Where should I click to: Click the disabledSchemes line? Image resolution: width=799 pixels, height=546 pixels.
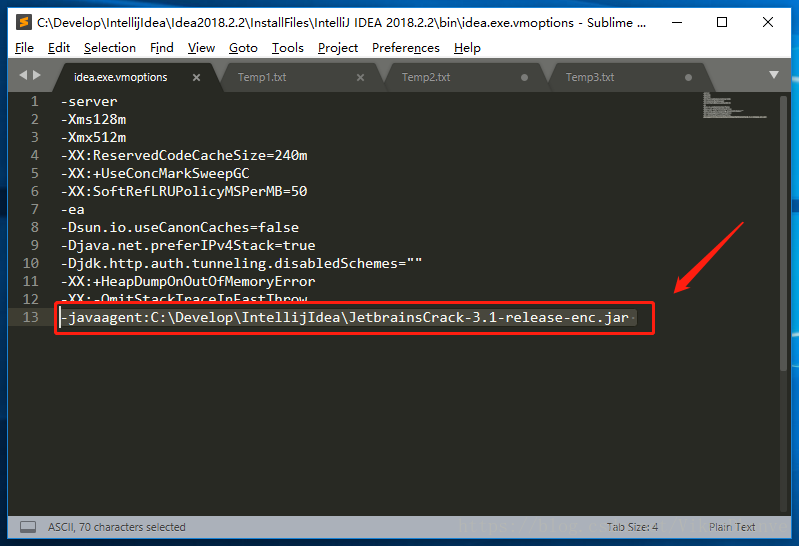coord(242,264)
